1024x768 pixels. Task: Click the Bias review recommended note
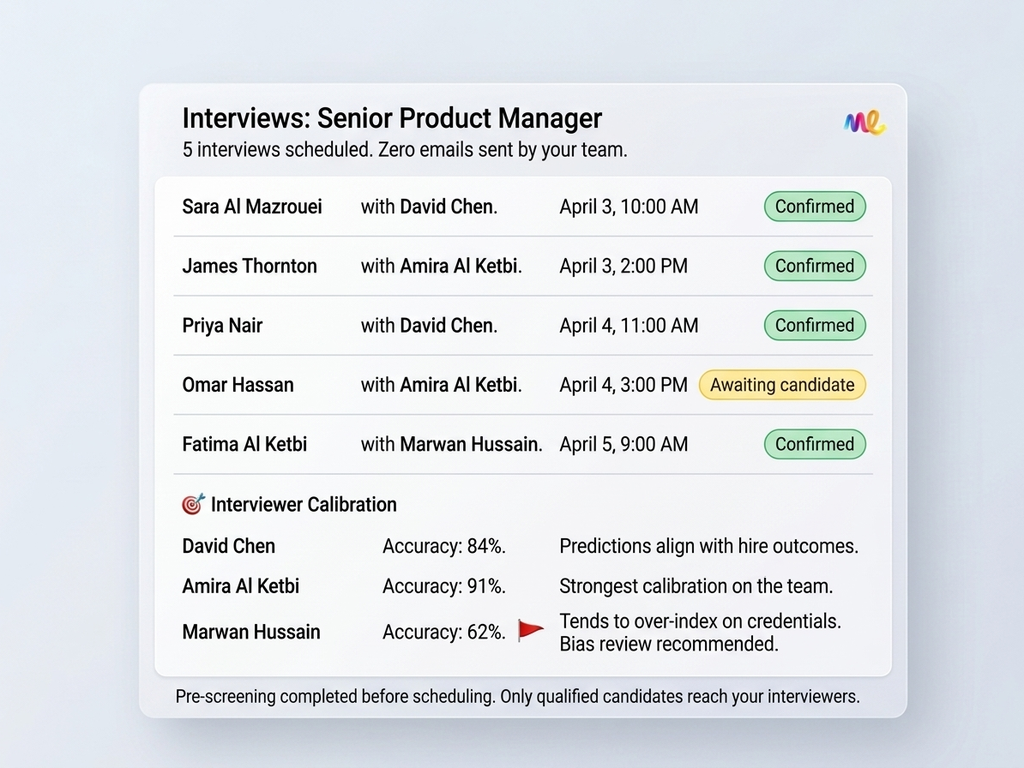(x=668, y=644)
